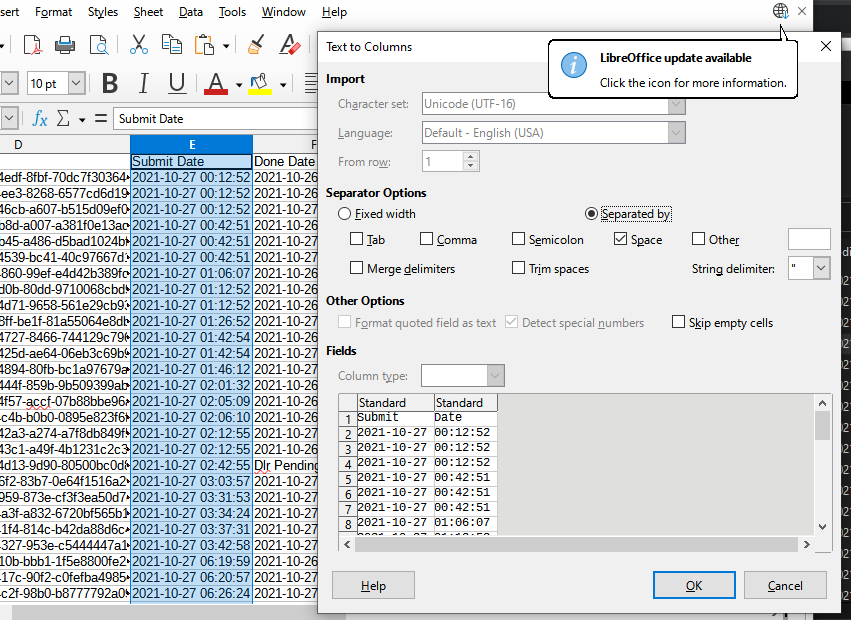Open the Styles menu
Screen dimensions: 851x620
[103, 12]
